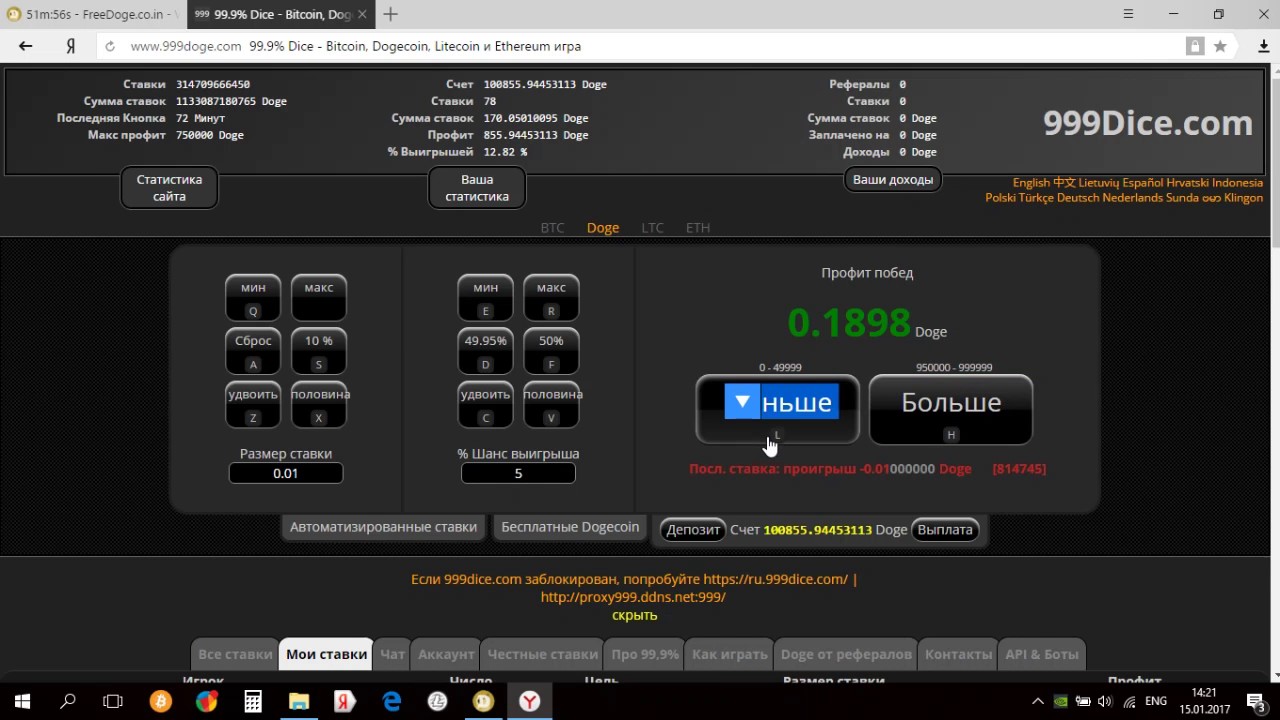
Task: Open the browser downloads icon
Action: coord(1264,46)
